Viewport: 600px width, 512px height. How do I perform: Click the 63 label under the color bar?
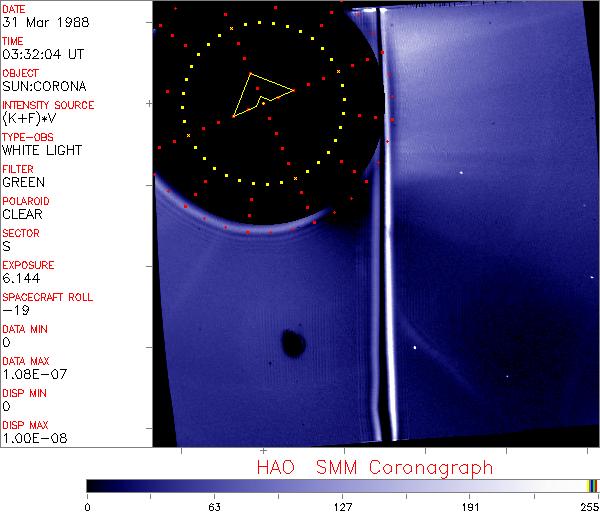(214, 505)
